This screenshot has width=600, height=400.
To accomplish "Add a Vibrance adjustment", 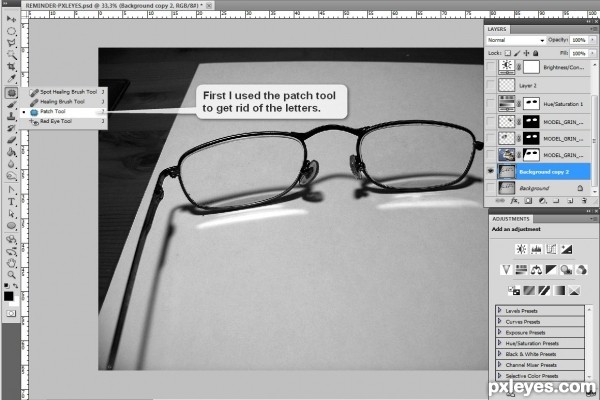I will (x=506, y=270).
